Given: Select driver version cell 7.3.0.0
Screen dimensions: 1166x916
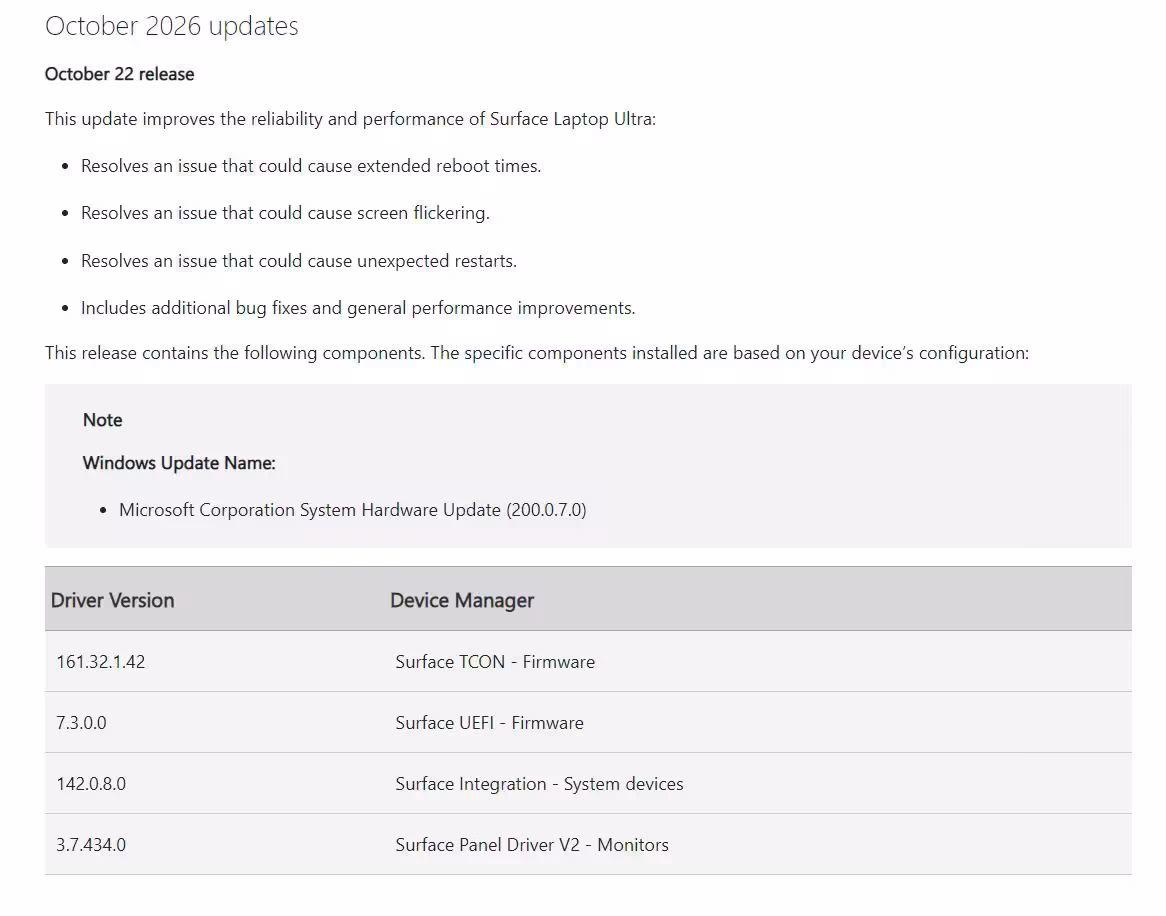Looking at the screenshot, I should click(81, 723).
